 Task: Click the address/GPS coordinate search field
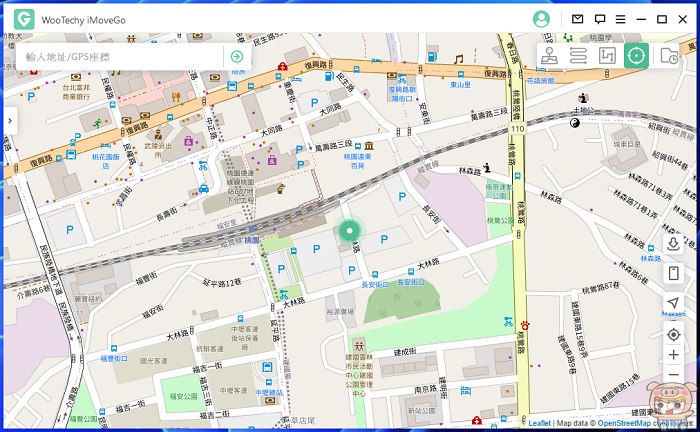pos(120,57)
